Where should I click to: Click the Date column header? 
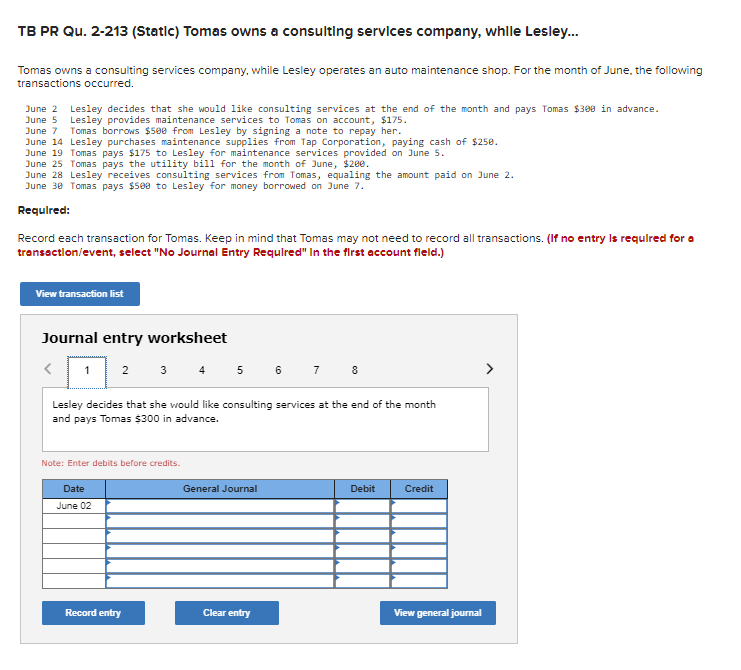(74, 489)
